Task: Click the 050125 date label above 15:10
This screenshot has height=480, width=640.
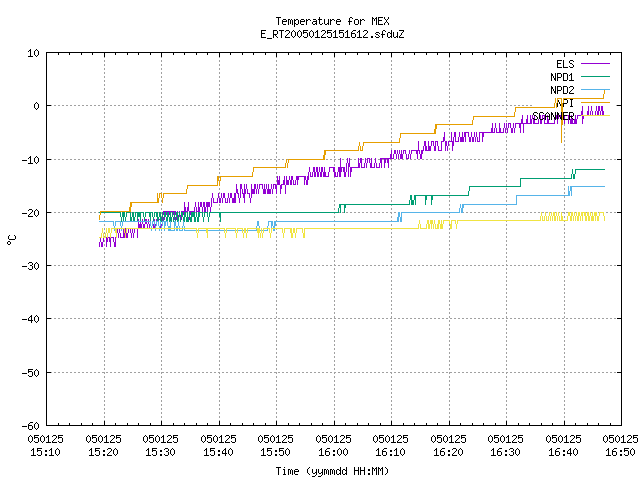Action: point(46,439)
